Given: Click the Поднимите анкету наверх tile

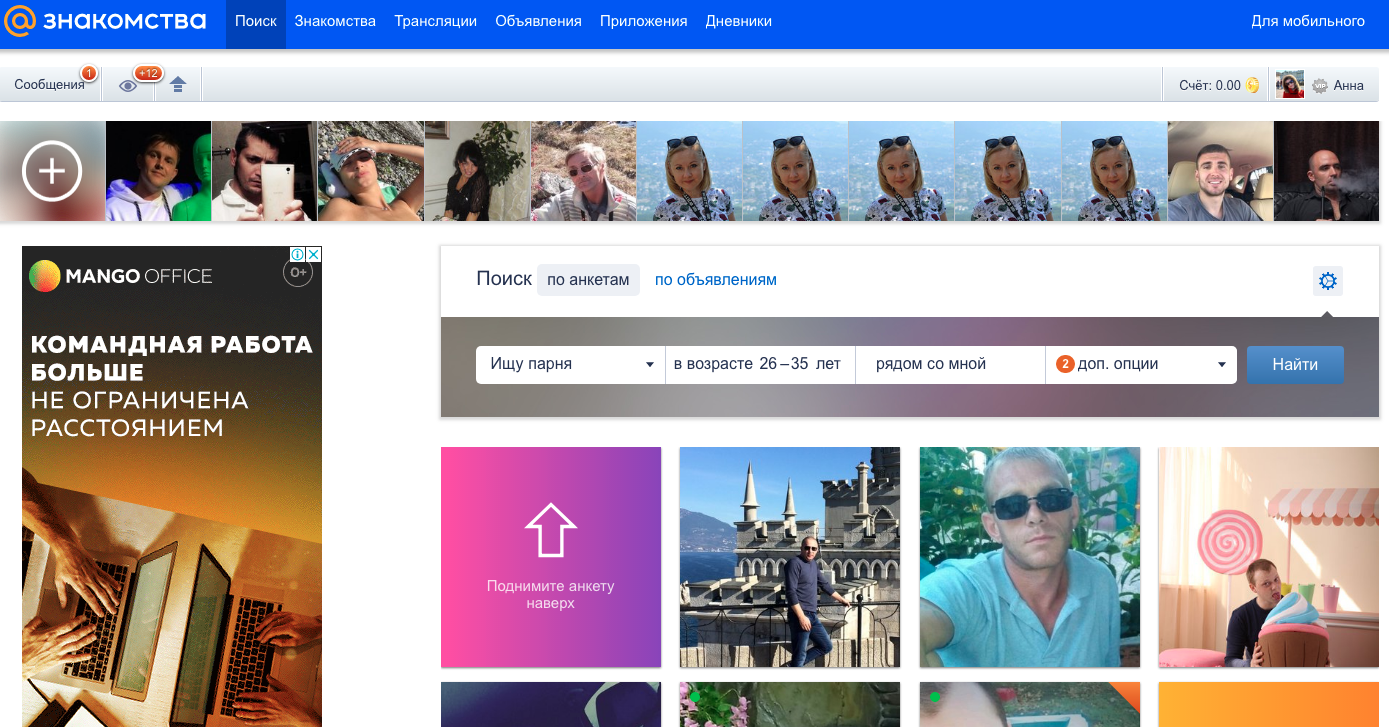Looking at the screenshot, I should click(x=551, y=557).
